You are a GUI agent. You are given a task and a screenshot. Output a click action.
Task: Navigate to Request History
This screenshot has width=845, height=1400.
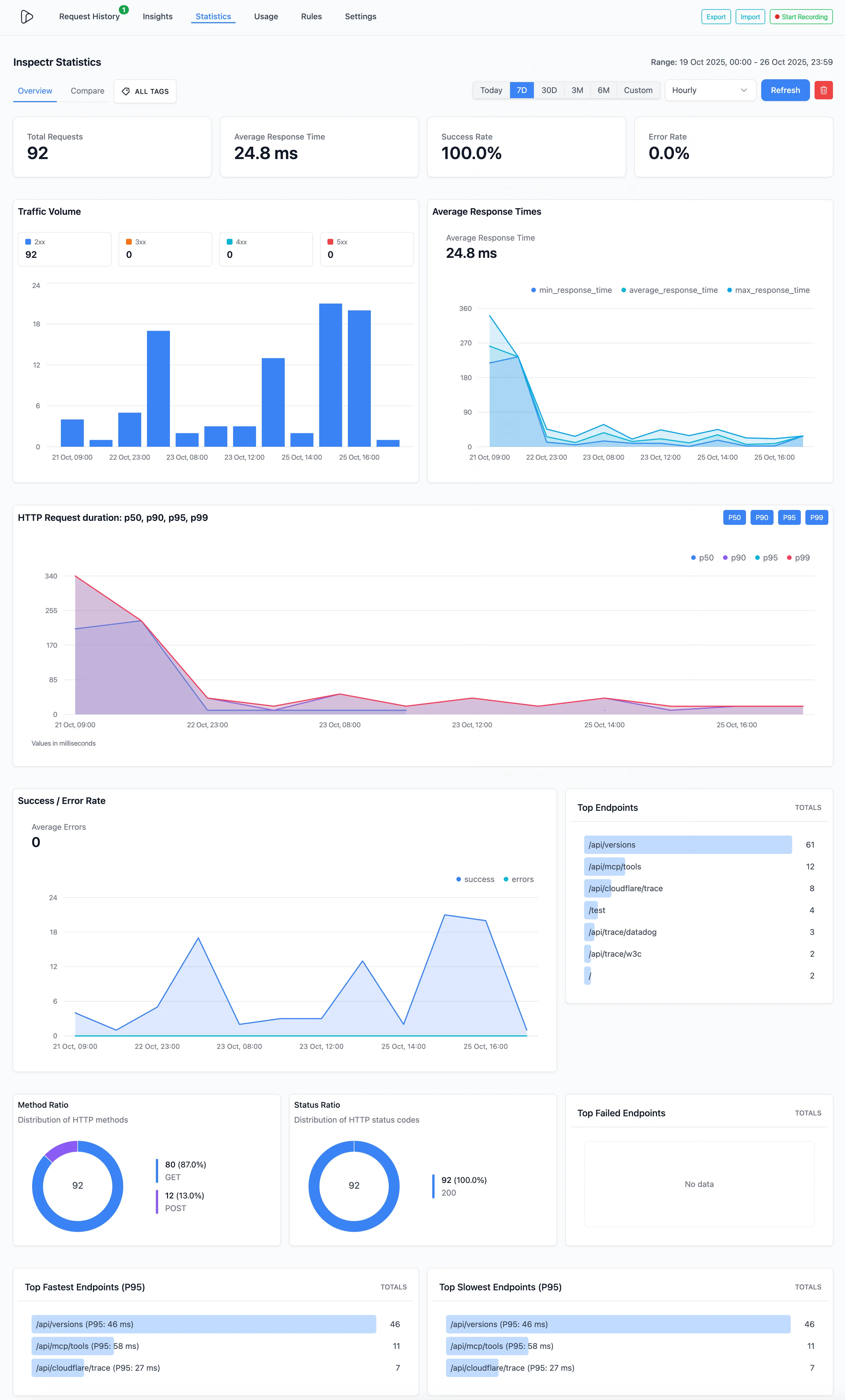tap(89, 16)
